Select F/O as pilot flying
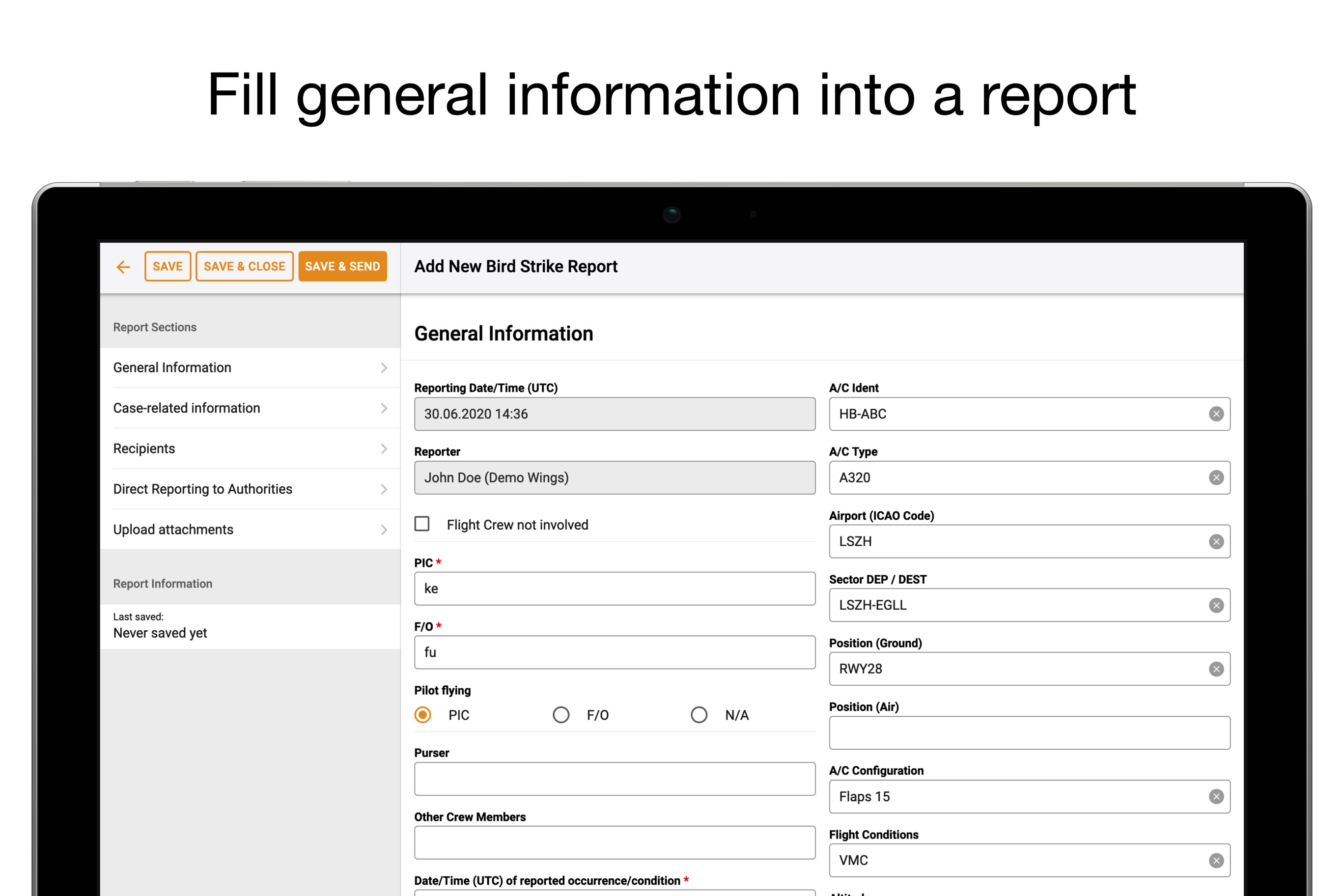 560,715
